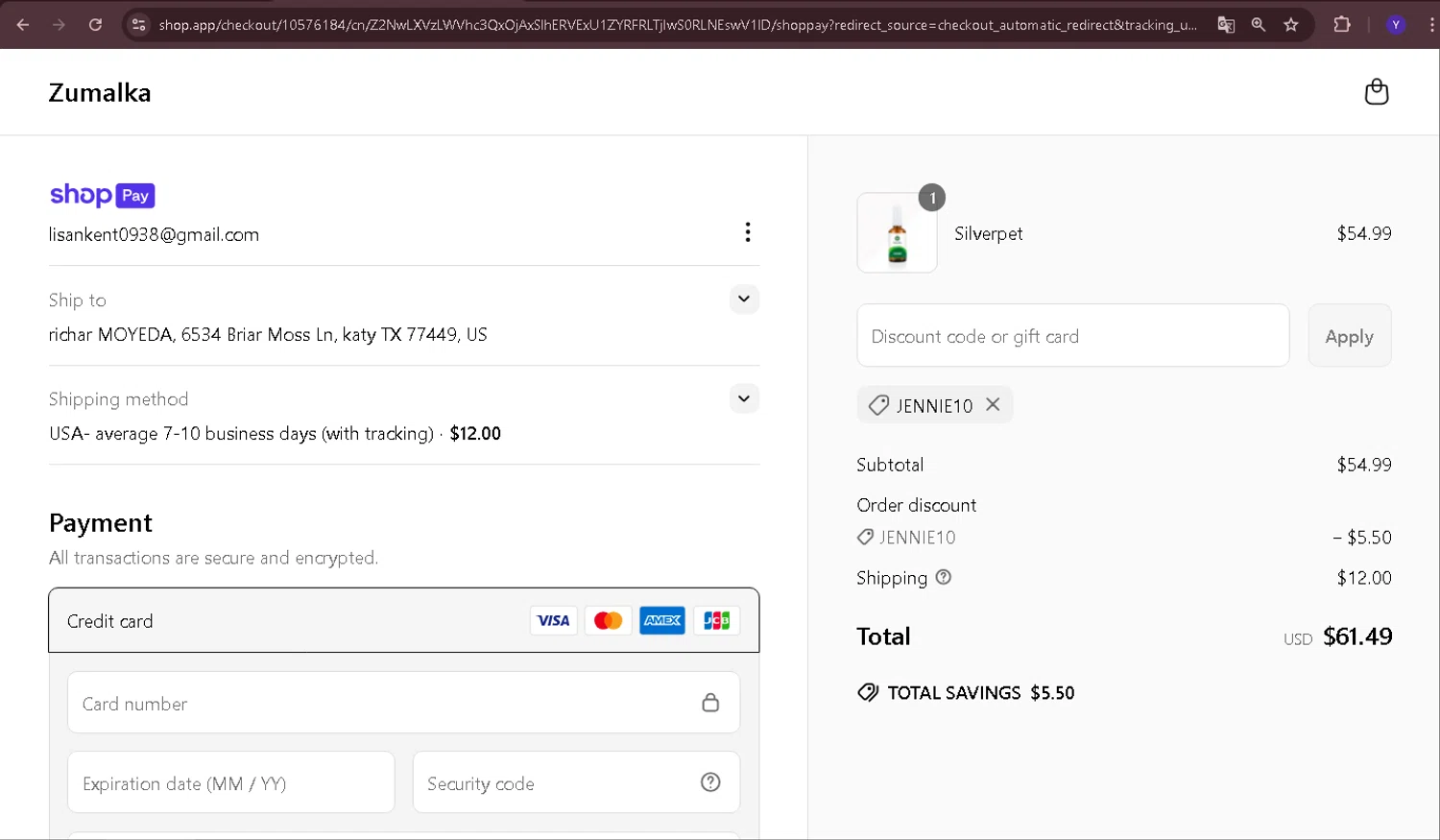Click the '– $5.50' discount amount
This screenshot has width=1440, height=840.
pos(1362,538)
